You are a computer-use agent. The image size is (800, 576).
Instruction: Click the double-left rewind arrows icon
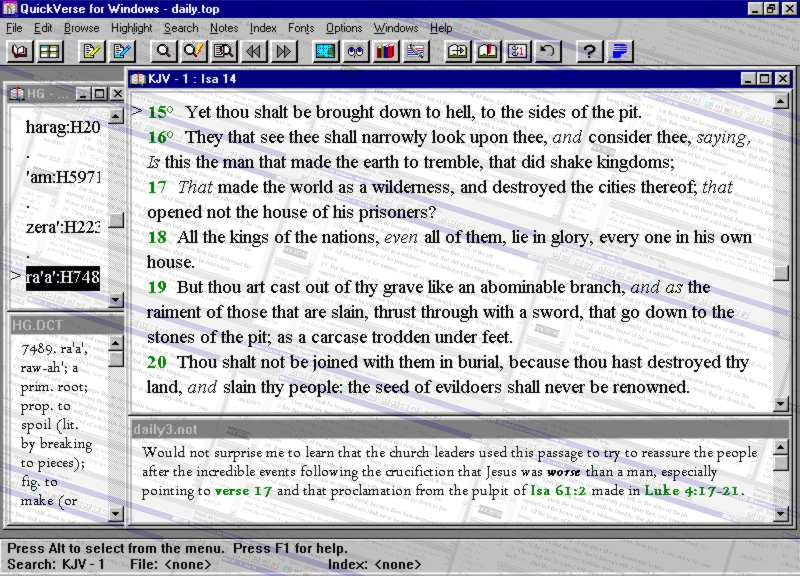point(254,52)
